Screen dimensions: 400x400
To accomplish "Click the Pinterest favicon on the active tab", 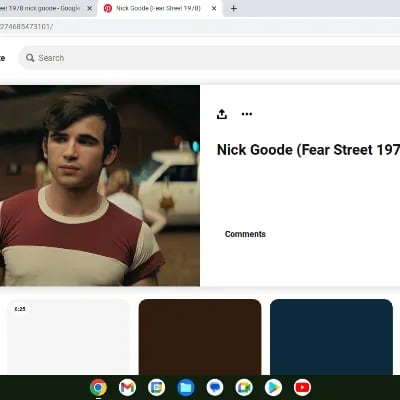I will (108, 9).
